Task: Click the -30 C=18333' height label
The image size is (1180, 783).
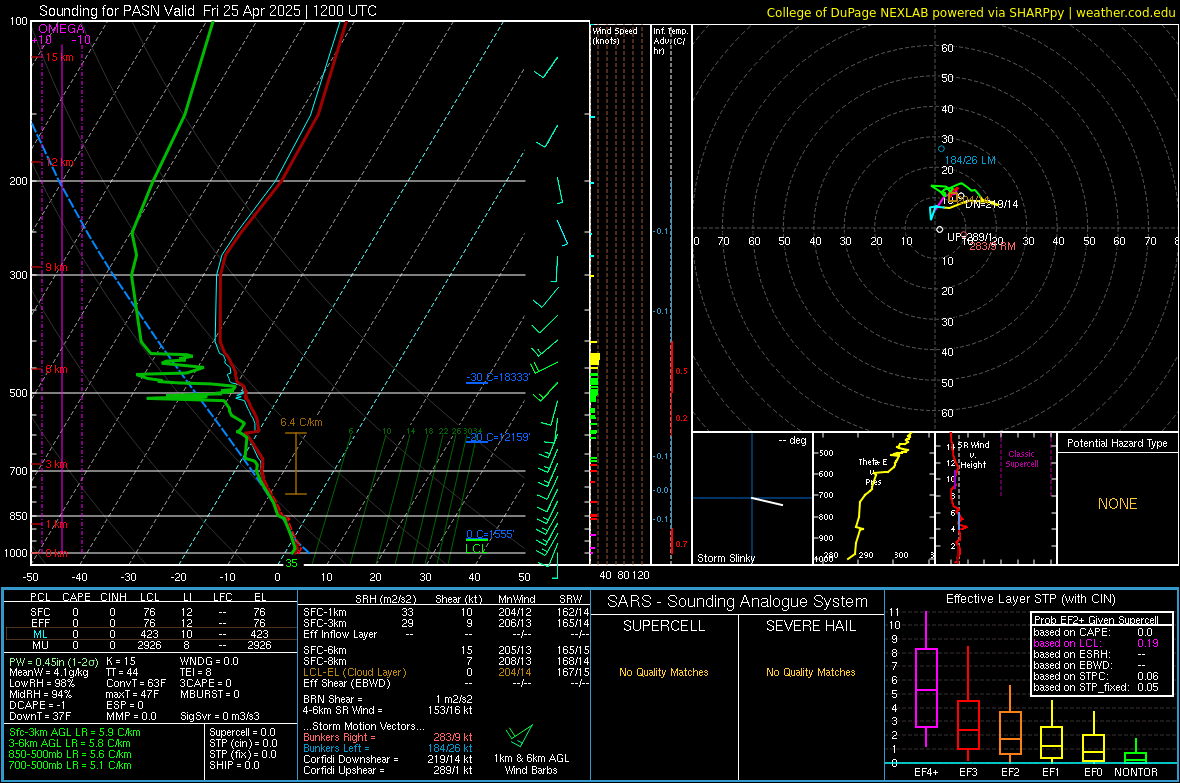Action: [x=498, y=376]
